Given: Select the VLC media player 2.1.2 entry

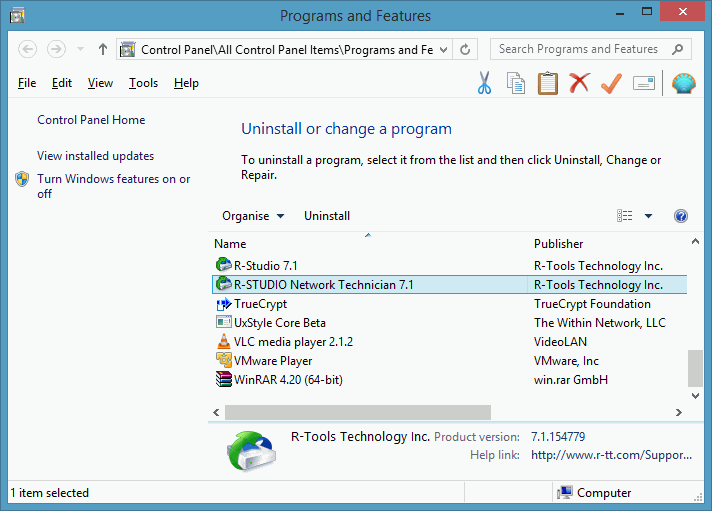Looking at the screenshot, I should click(450, 341).
